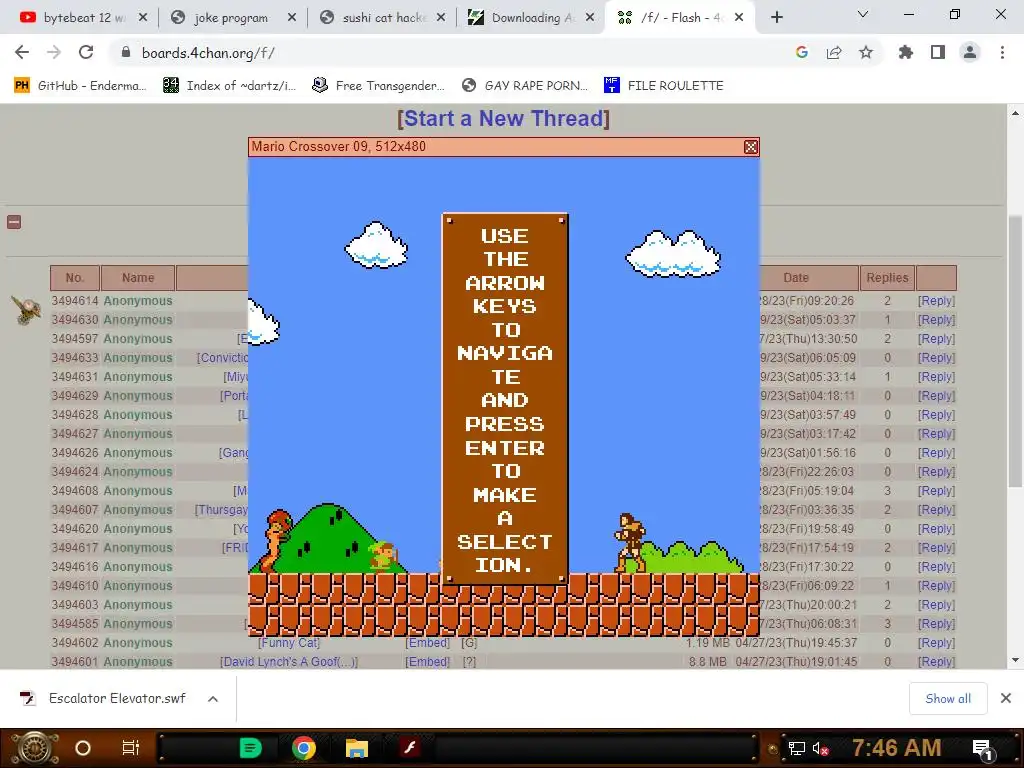Image resolution: width=1024 pixels, height=768 pixels.
Task: Open the FILE ROULETTE bookmark
Action: [664, 86]
